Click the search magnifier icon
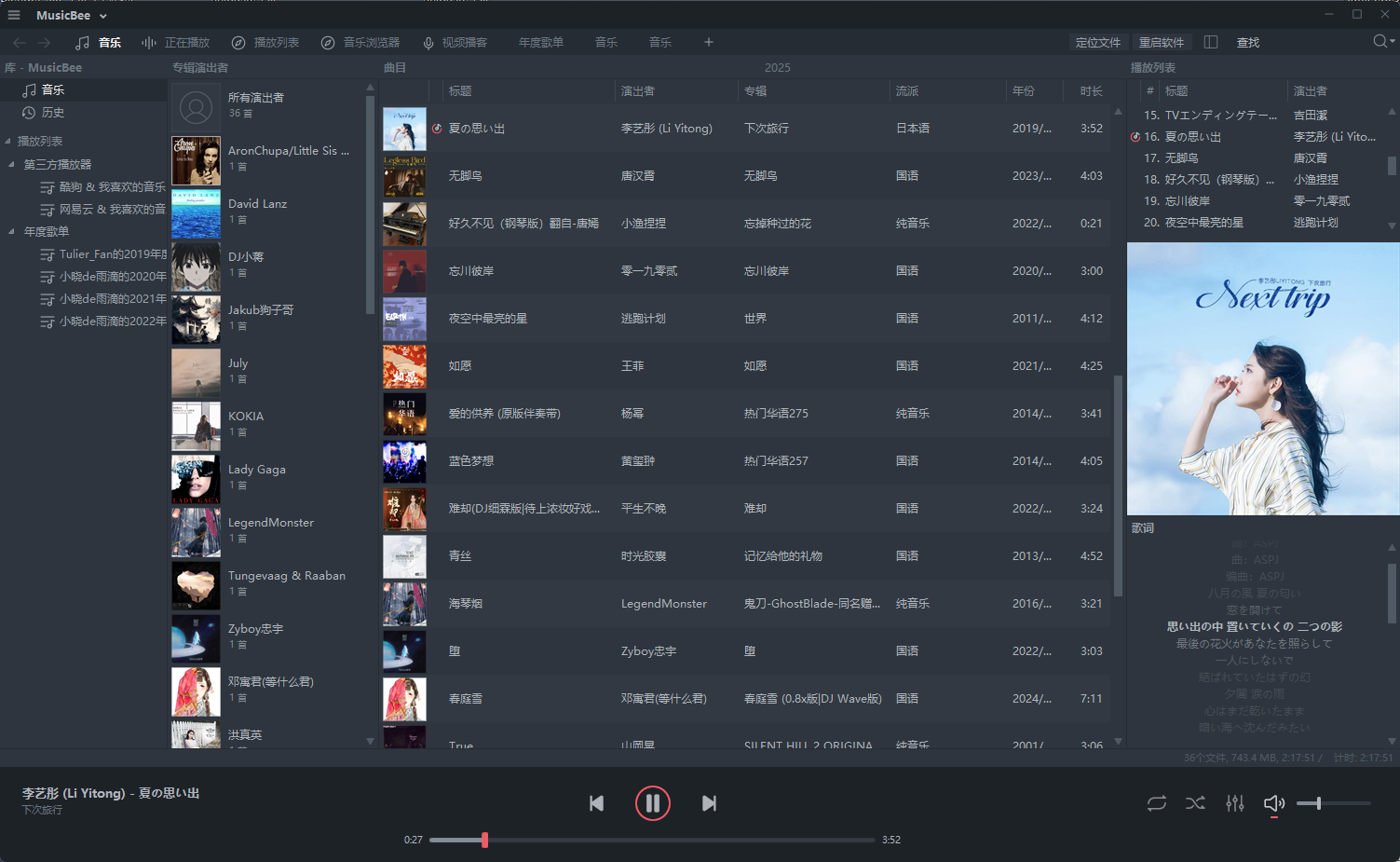The image size is (1400, 862). (1380, 42)
